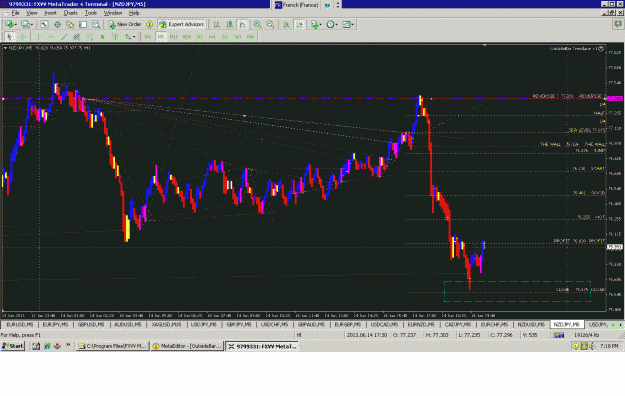
Task: Open the Insert menu
Action: click(50, 13)
